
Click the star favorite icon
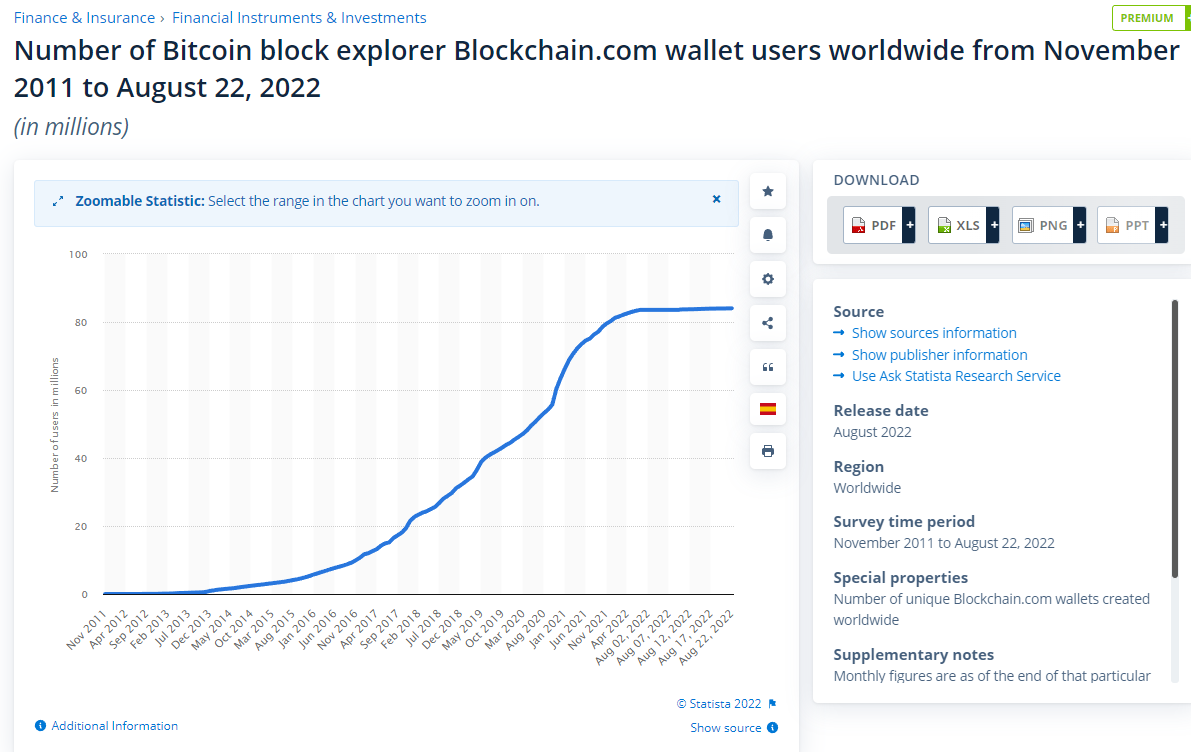click(x=767, y=191)
